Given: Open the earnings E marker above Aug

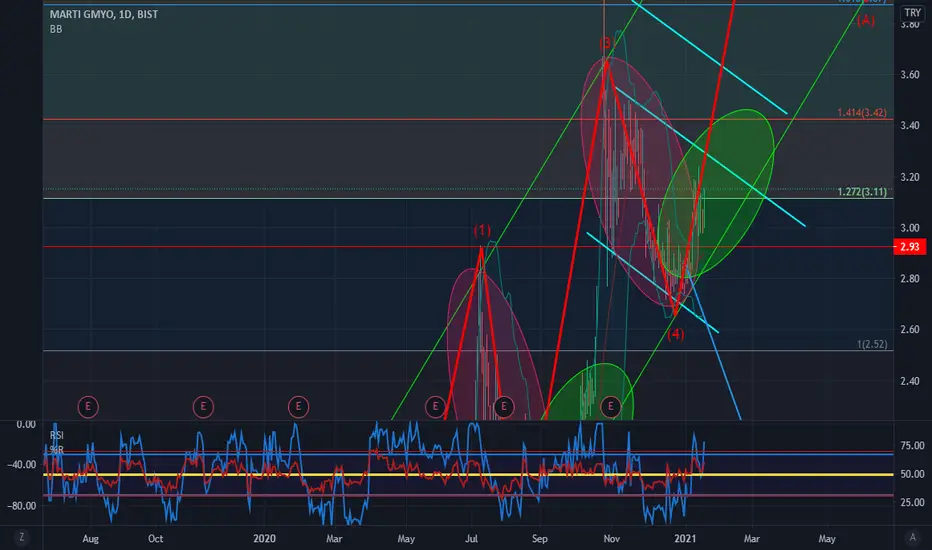Looking at the screenshot, I should tap(88, 407).
